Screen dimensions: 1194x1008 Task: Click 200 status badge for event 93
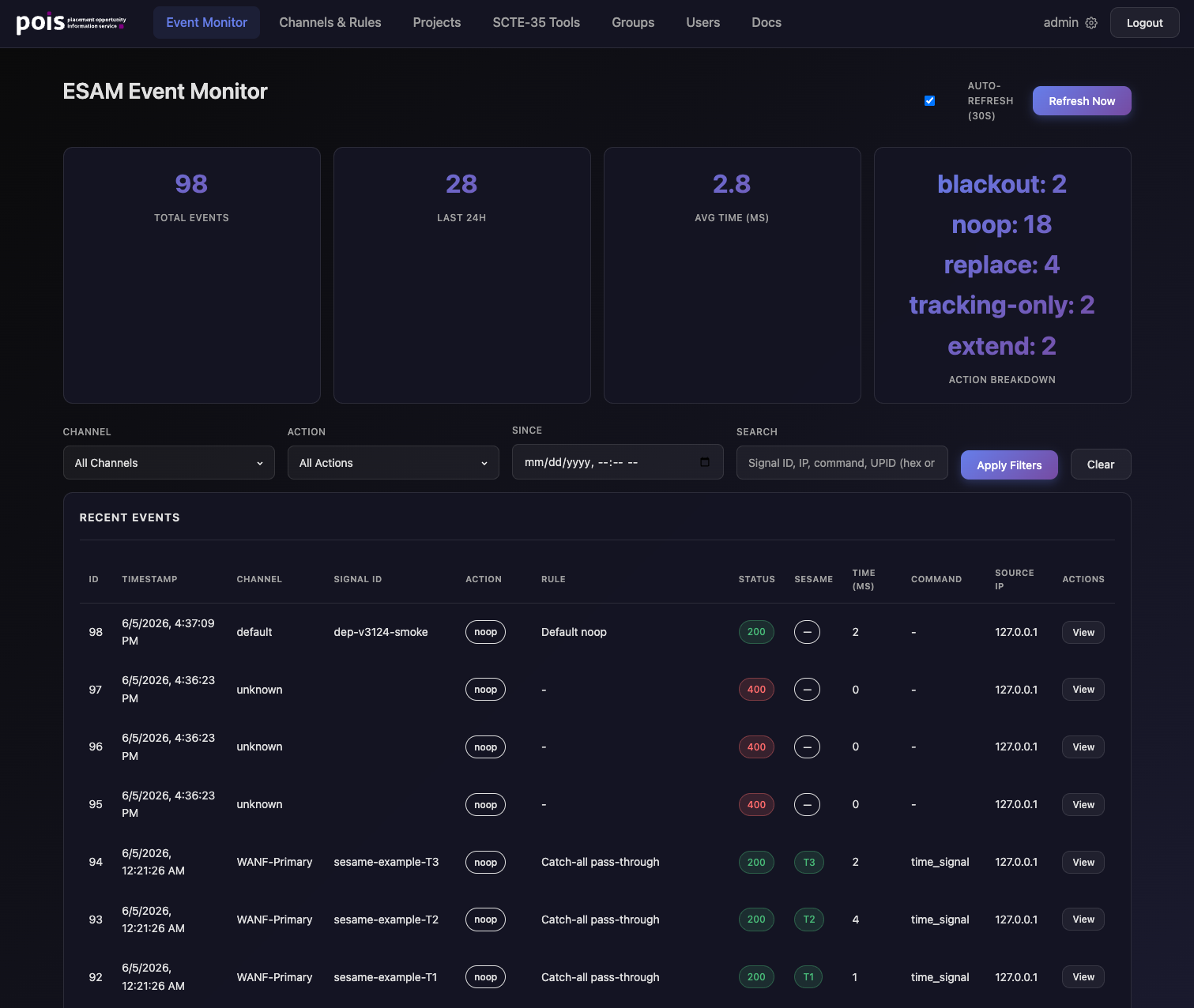(x=756, y=920)
